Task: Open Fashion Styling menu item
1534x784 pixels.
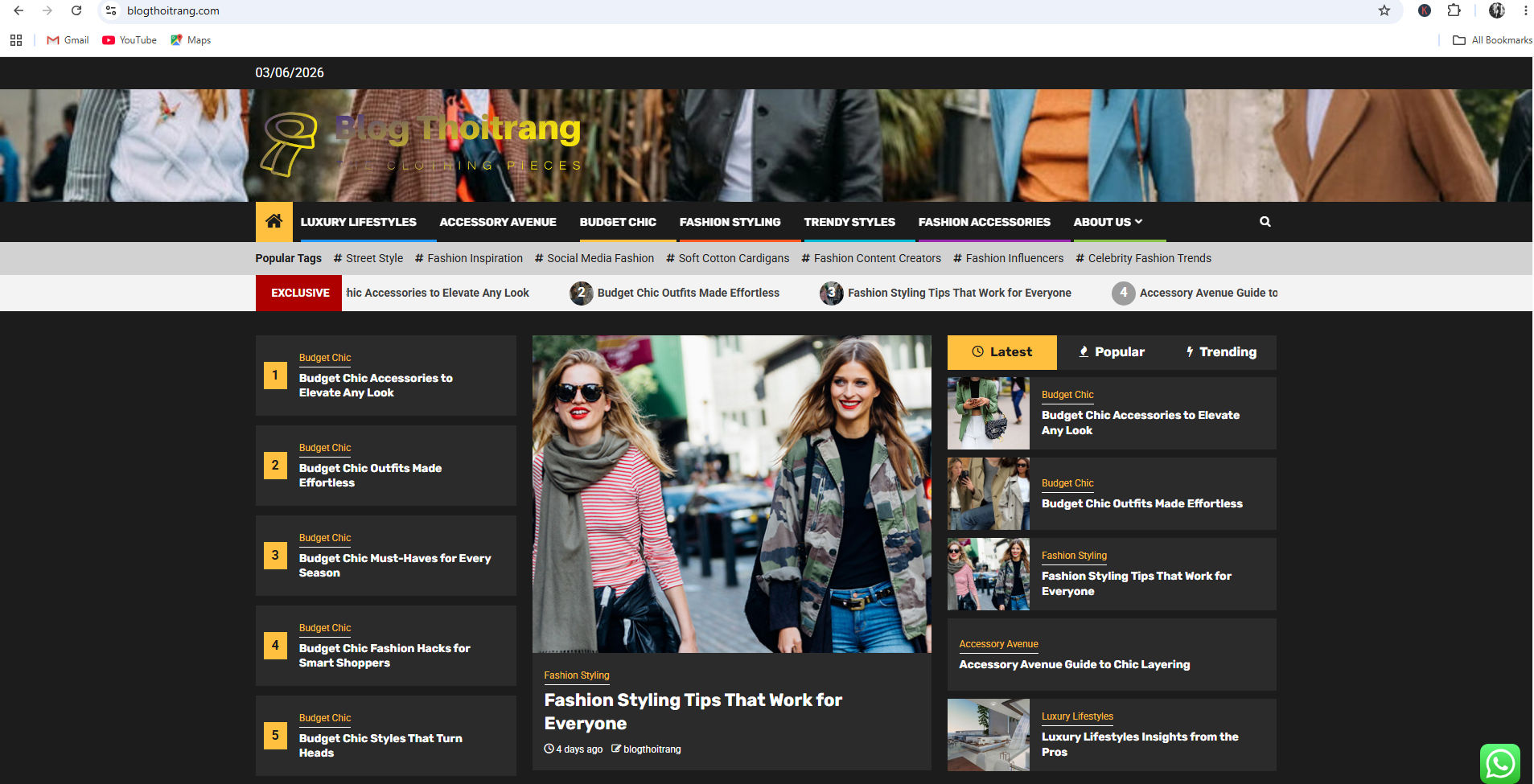Action: click(x=730, y=222)
